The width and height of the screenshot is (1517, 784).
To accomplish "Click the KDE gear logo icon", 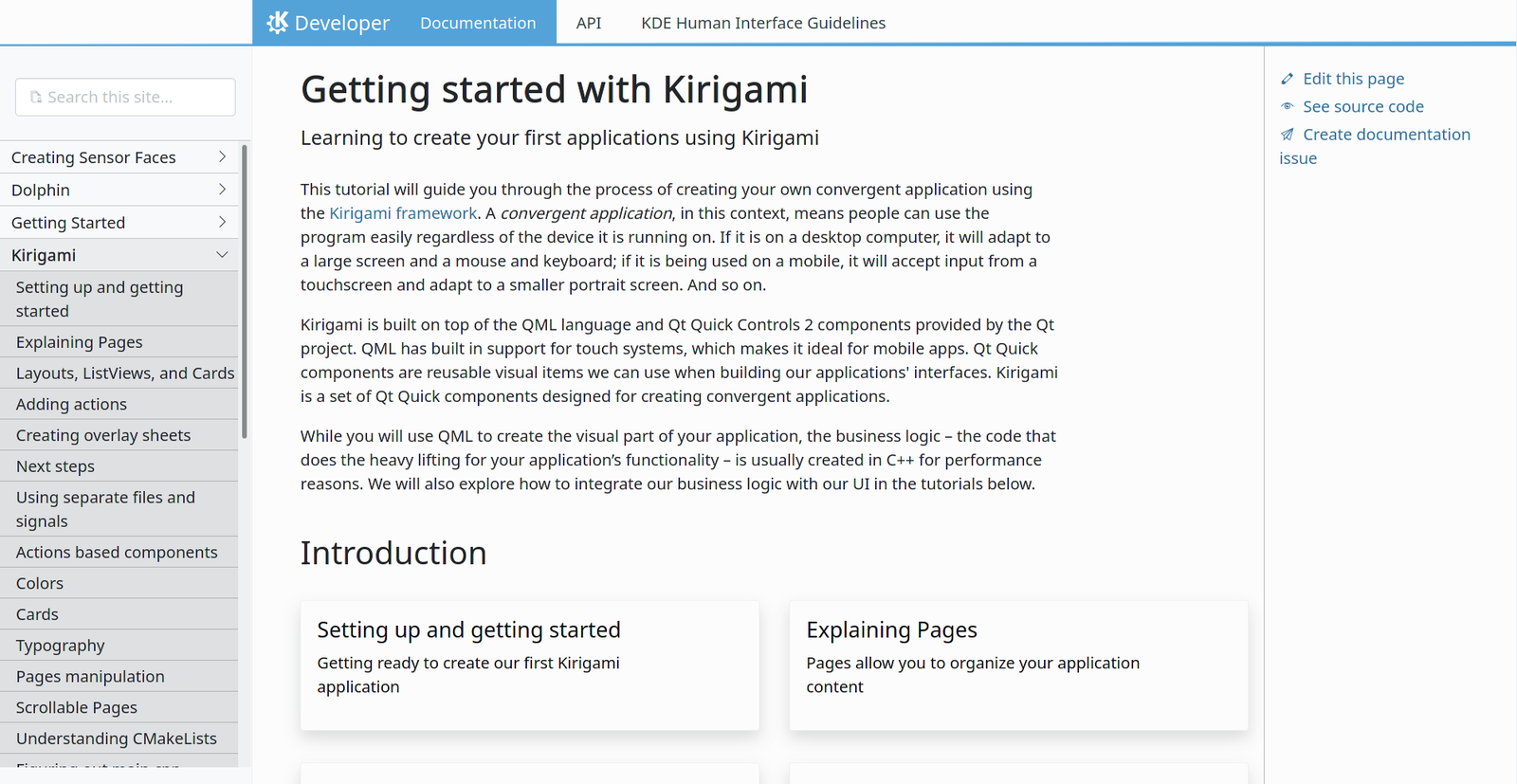I will tap(277, 22).
